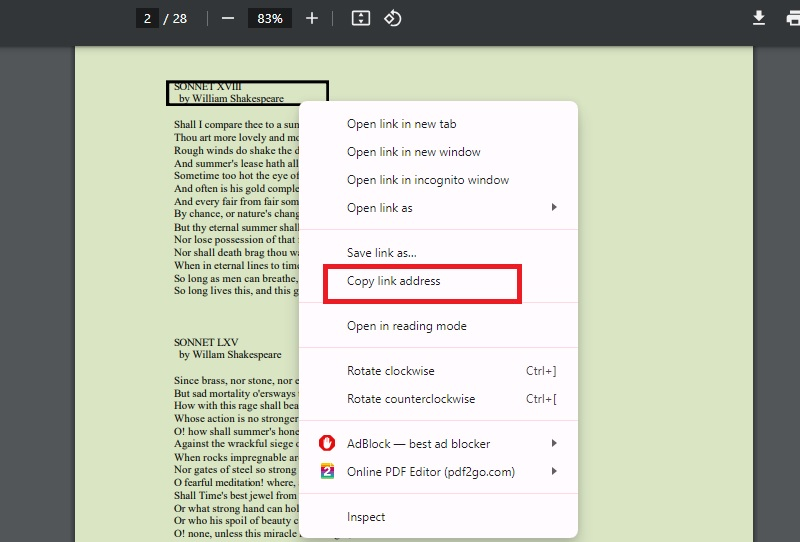
Task: Select Rotate counterclockwise
Action: tap(438, 399)
